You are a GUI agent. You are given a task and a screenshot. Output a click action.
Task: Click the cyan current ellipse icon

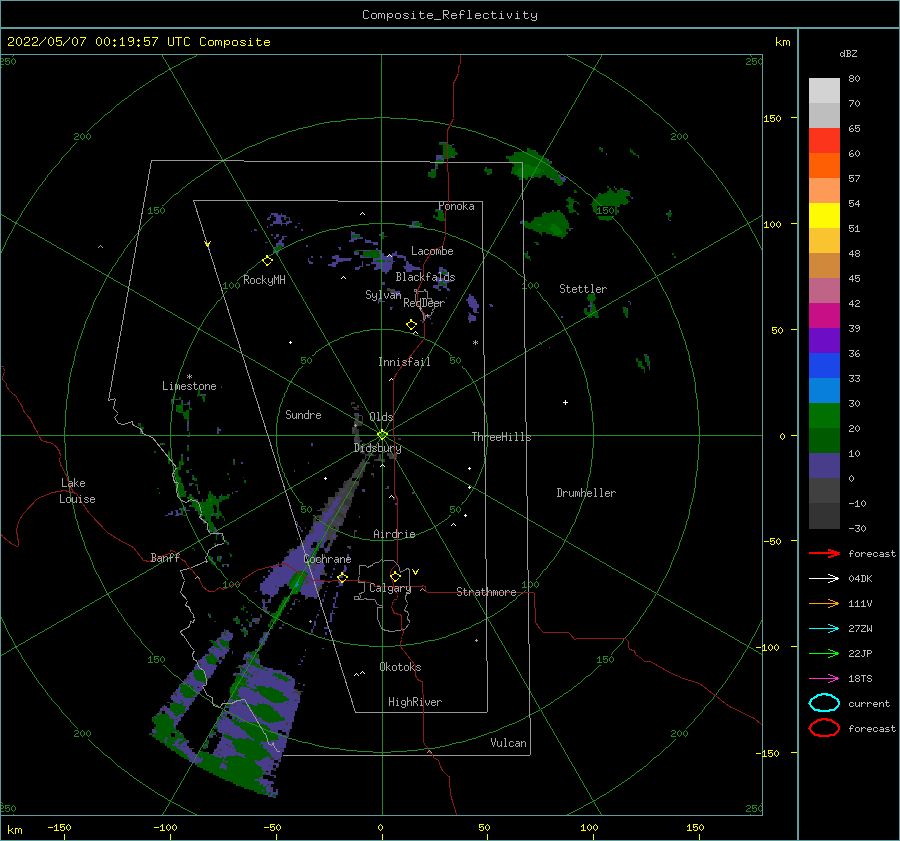coord(824,703)
